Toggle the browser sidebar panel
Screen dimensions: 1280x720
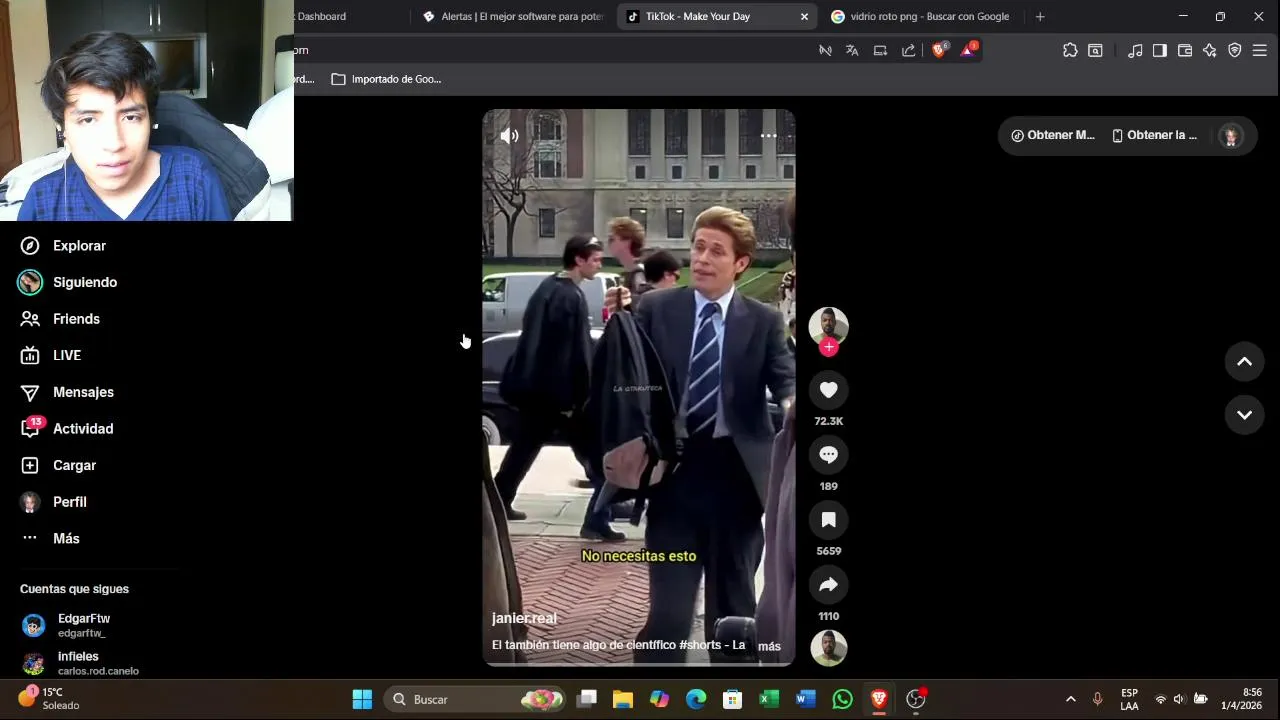point(1160,50)
